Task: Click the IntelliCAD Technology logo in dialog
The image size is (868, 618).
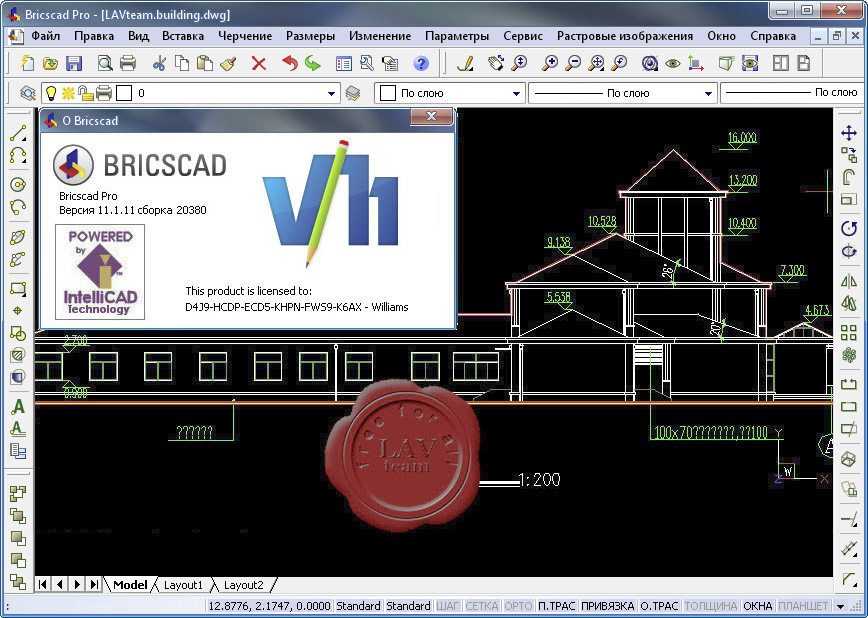Action: click(100, 272)
